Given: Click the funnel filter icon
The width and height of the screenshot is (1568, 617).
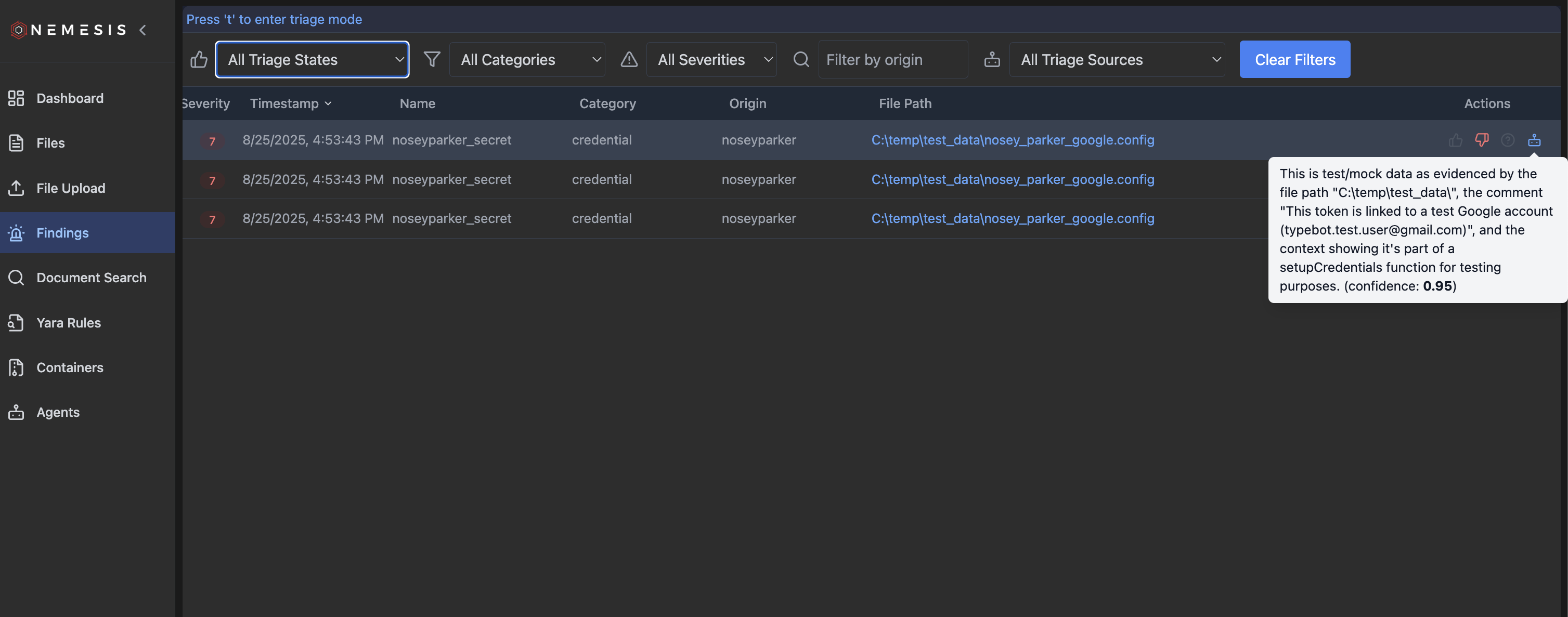Looking at the screenshot, I should pyautogui.click(x=432, y=60).
